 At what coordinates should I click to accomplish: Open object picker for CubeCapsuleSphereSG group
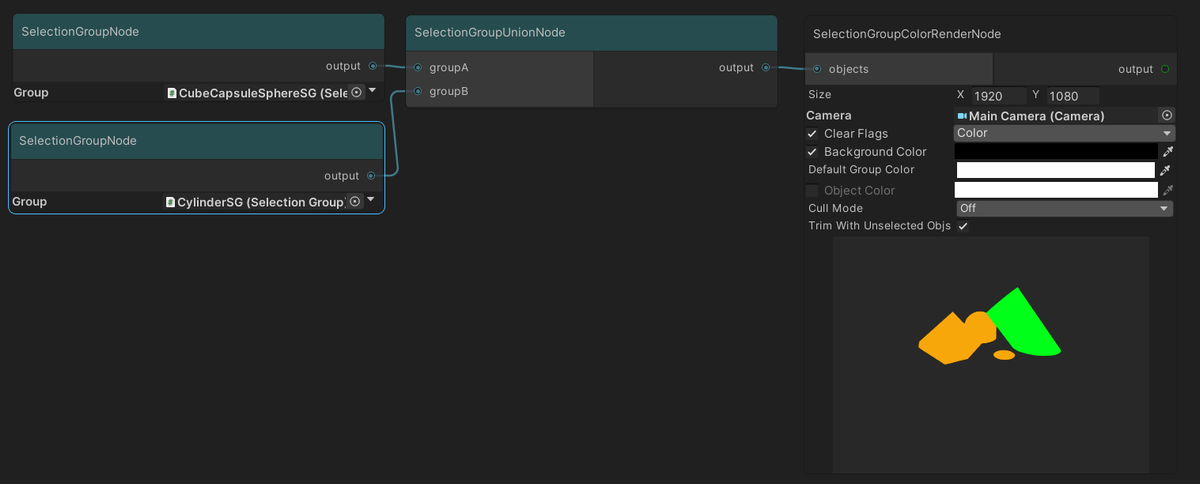click(357, 92)
